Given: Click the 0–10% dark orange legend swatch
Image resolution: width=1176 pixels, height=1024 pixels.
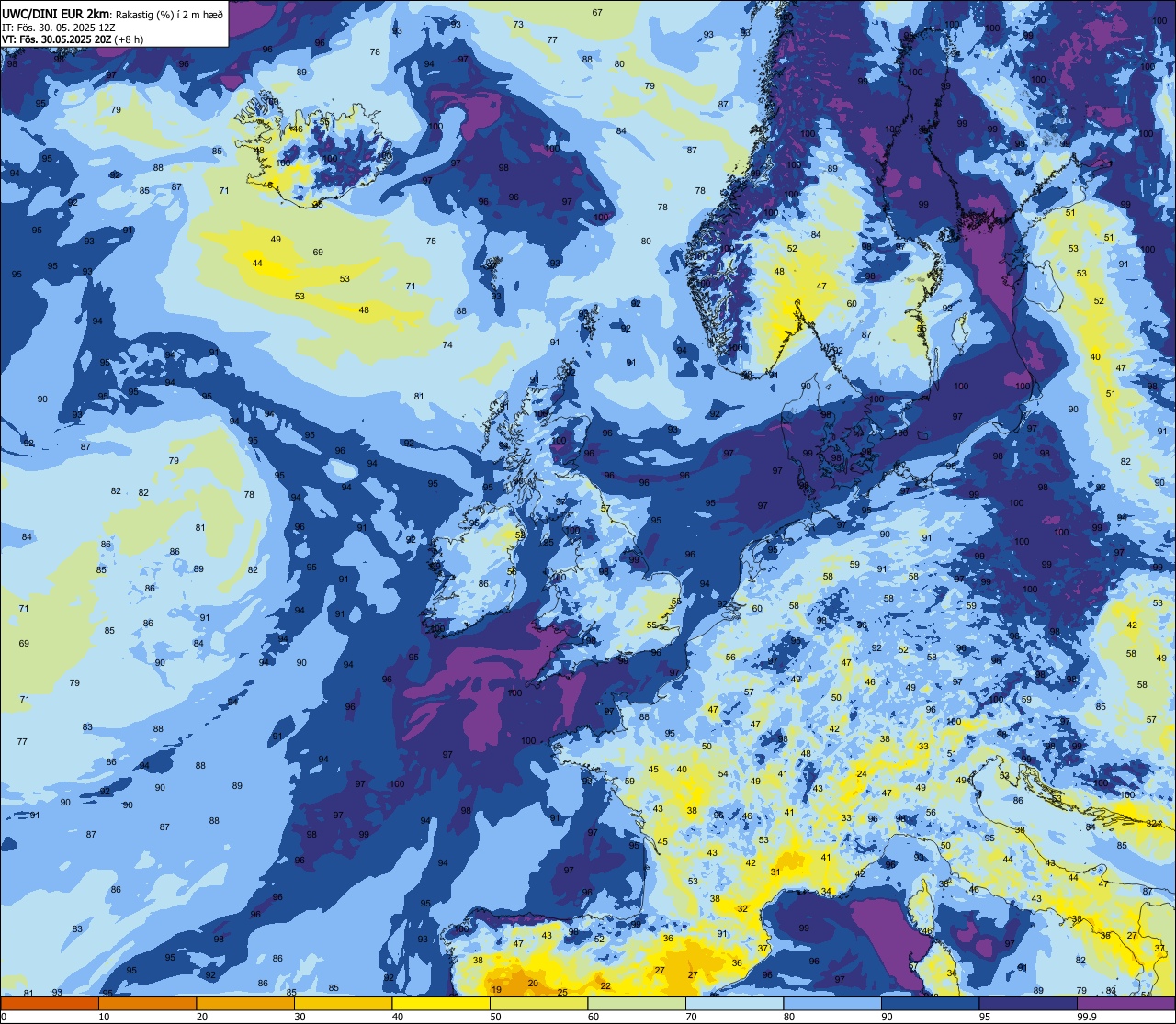Looking at the screenshot, I should pos(50,1003).
